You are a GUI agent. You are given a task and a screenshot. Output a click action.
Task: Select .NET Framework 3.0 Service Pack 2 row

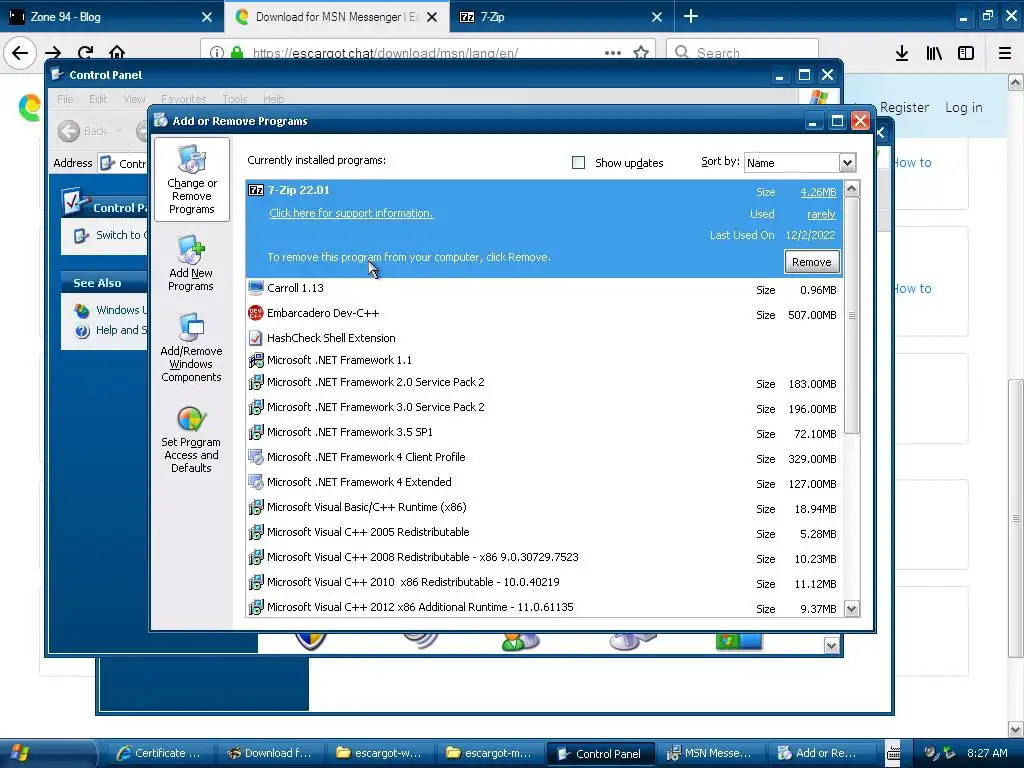(545, 408)
